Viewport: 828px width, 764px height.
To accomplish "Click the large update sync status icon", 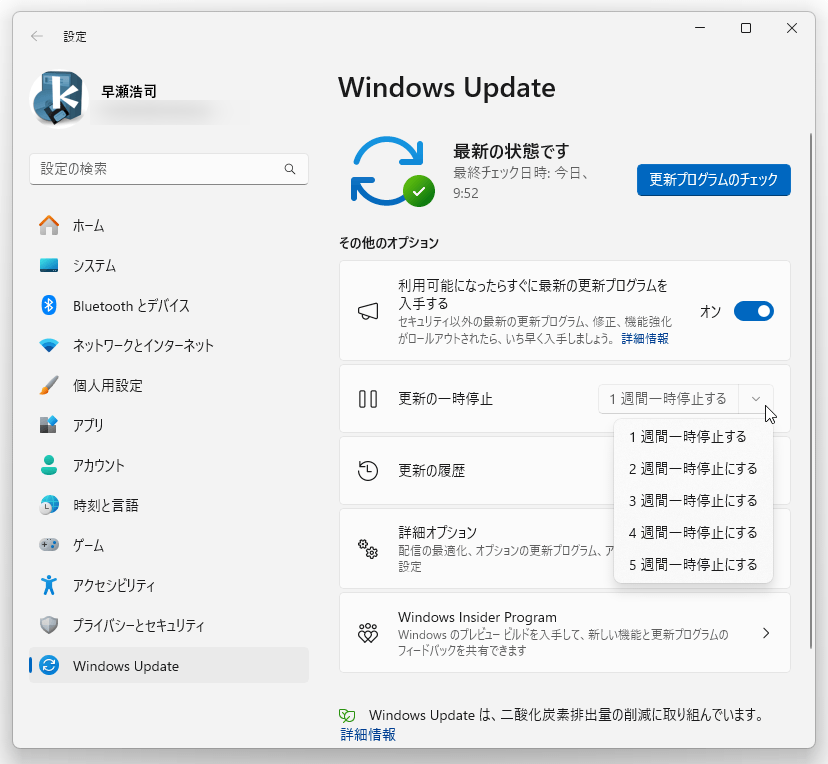I will 392,172.
